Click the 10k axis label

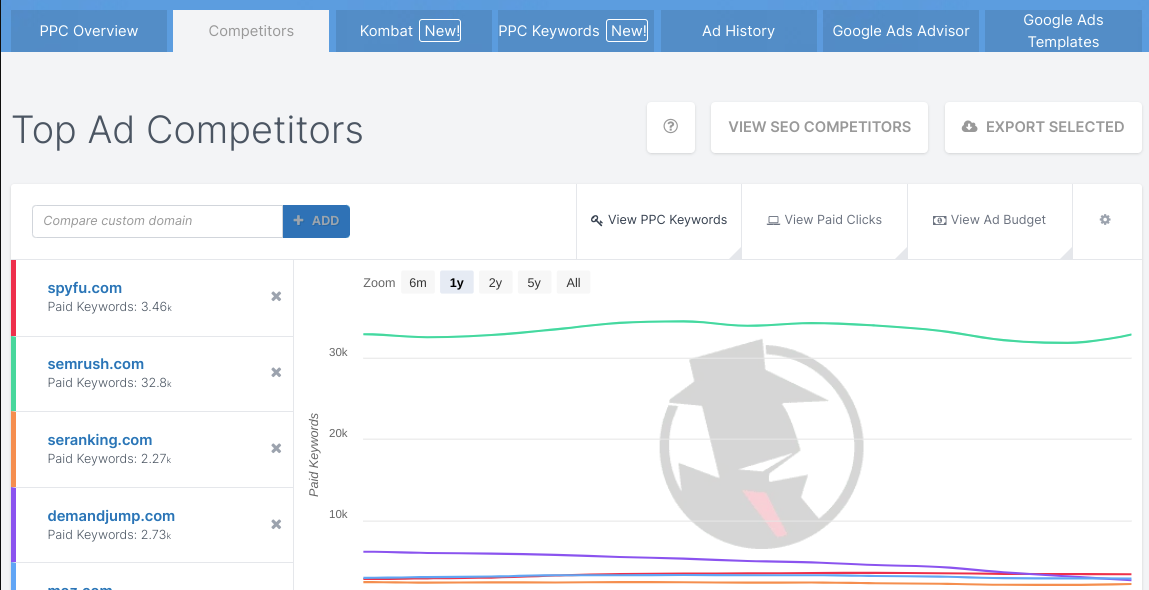tap(338, 515)
